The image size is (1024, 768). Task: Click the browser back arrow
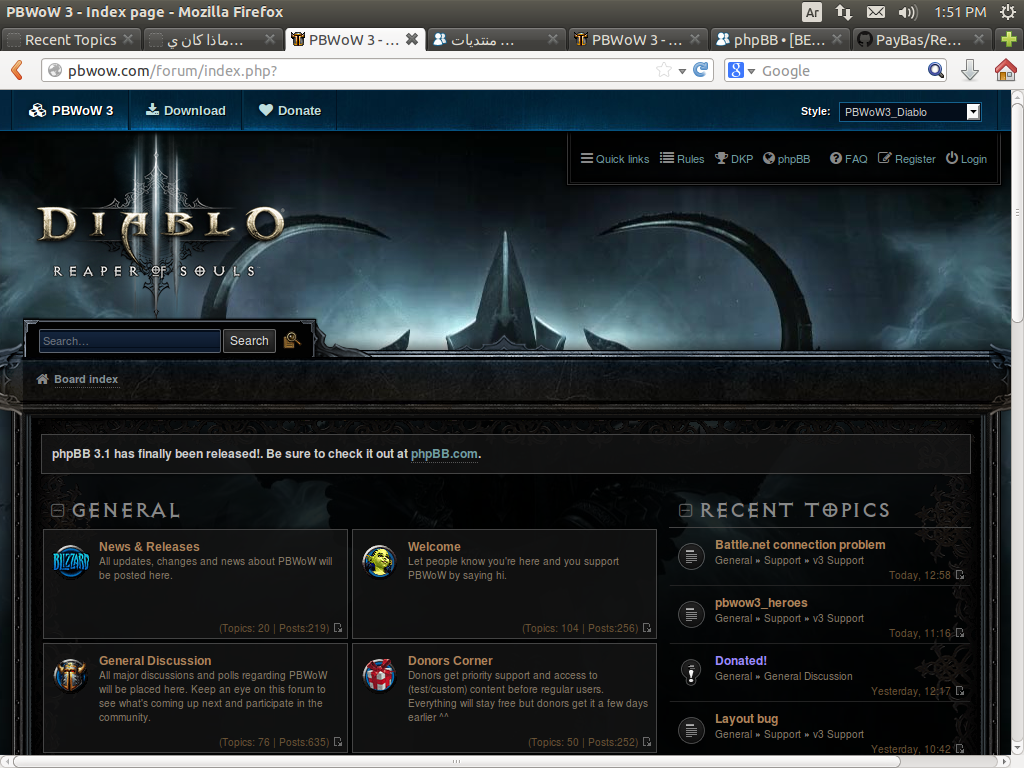[16, 70]
